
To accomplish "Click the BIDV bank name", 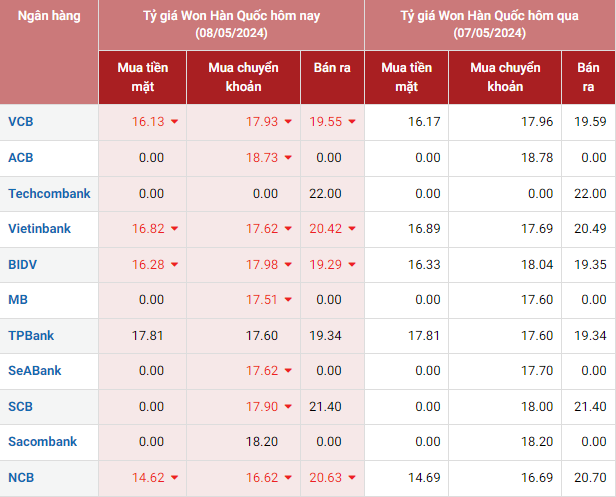I will pos(22,265).
